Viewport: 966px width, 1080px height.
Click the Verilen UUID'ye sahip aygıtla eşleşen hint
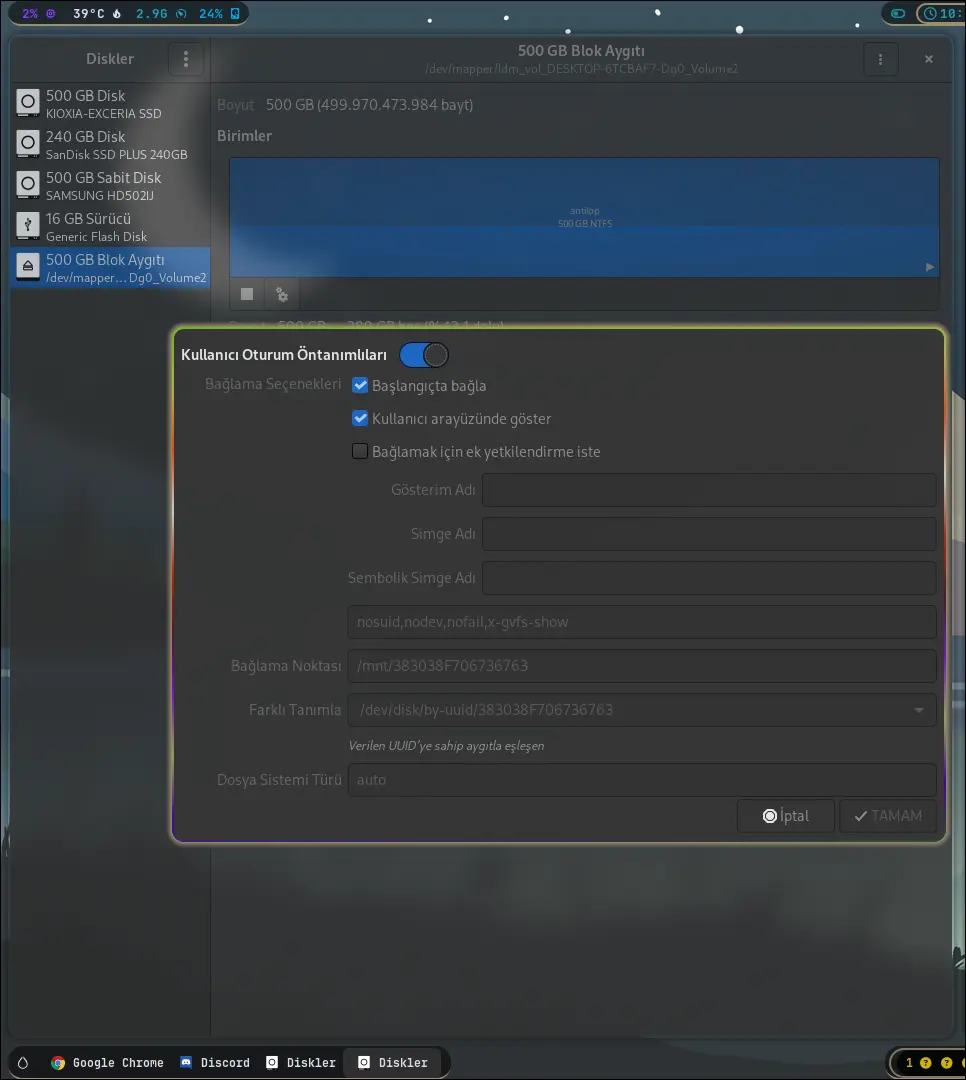446,746
